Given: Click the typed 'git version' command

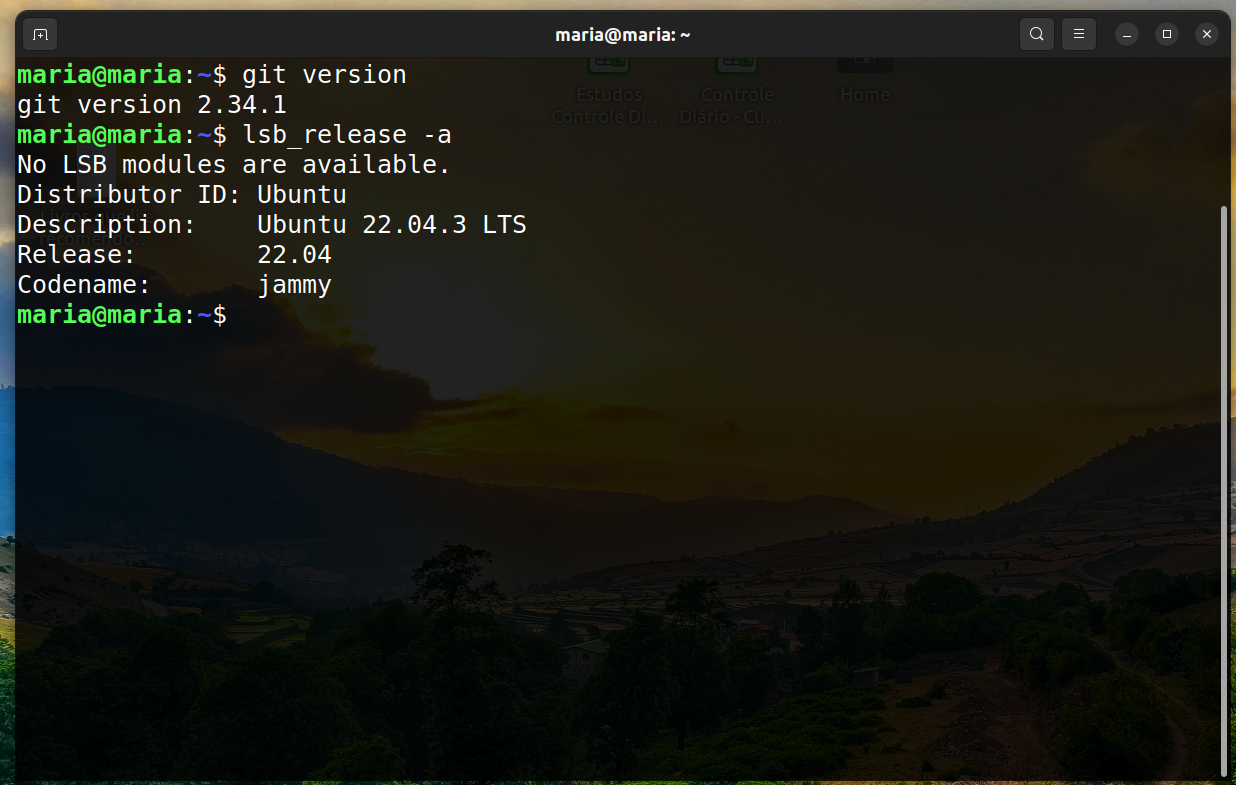Looking at the screenshot, I should point(324,75).
